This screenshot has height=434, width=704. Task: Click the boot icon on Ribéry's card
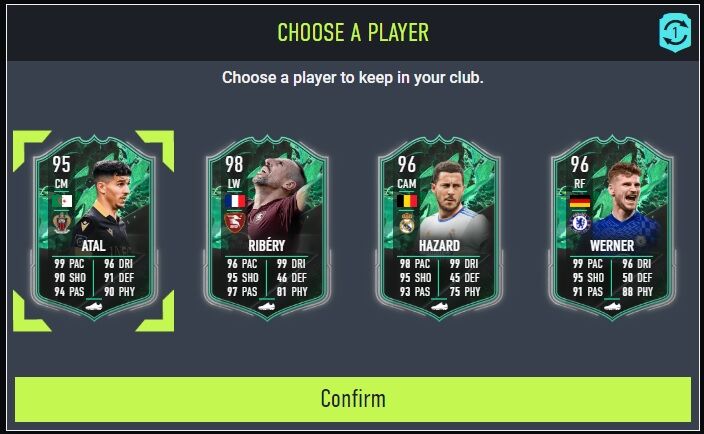point(267,307)
